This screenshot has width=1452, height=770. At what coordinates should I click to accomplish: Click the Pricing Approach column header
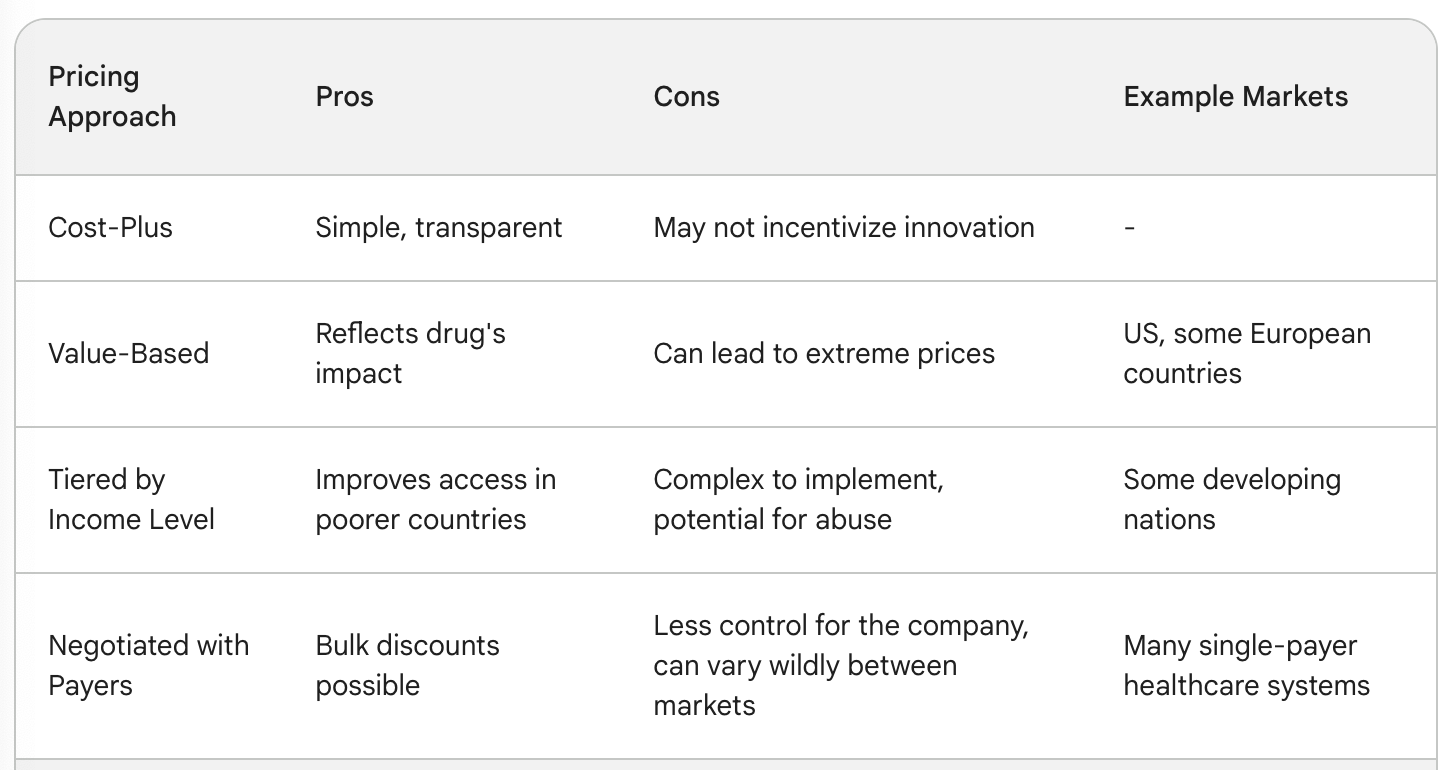point(112,97)
